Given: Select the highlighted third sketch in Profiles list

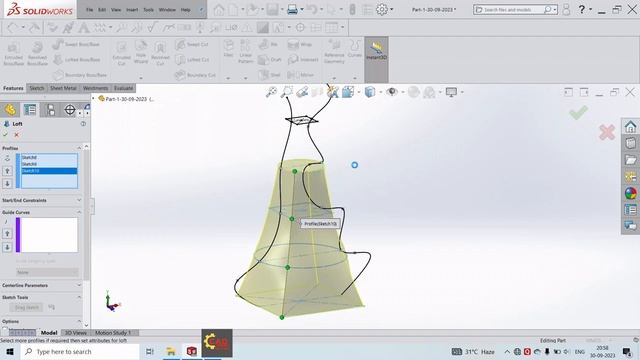Looking at the screenshot, I should 49,171.
